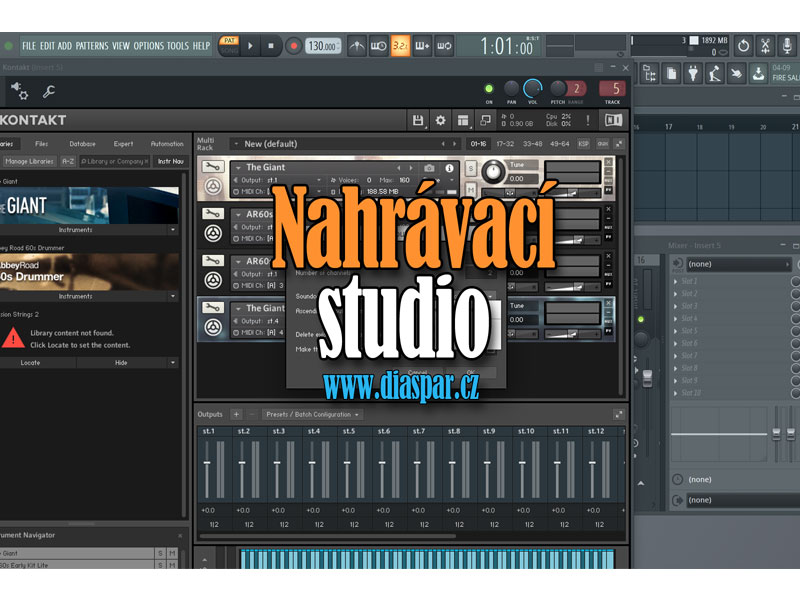
Task: Open Kontakt settings gear icon
Action: pyautogui.click(x=441, y=120)
